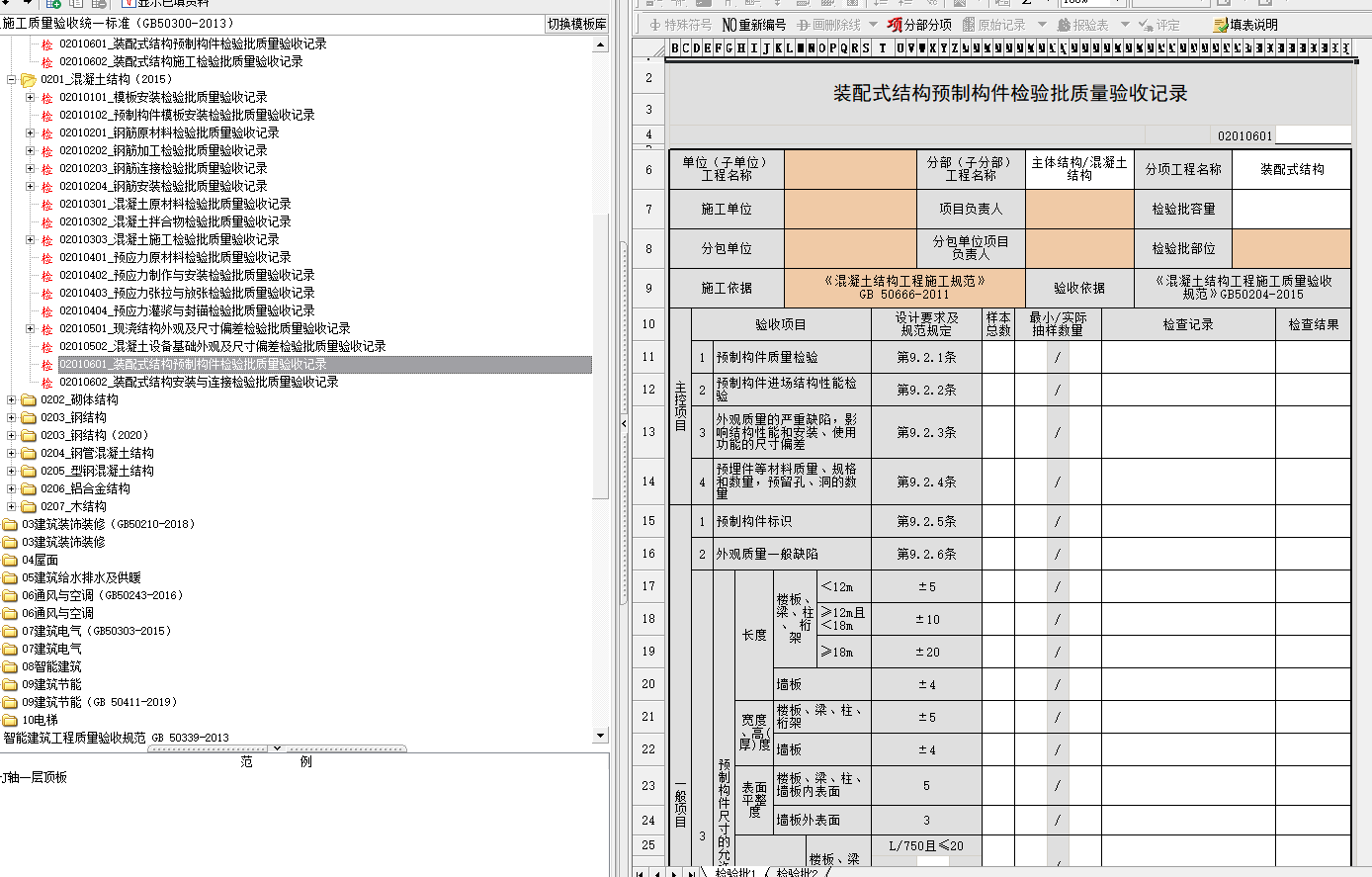Open the 分部分项 tool
The height and width of the screenshot is (877, 1372).
click(919, 25)
